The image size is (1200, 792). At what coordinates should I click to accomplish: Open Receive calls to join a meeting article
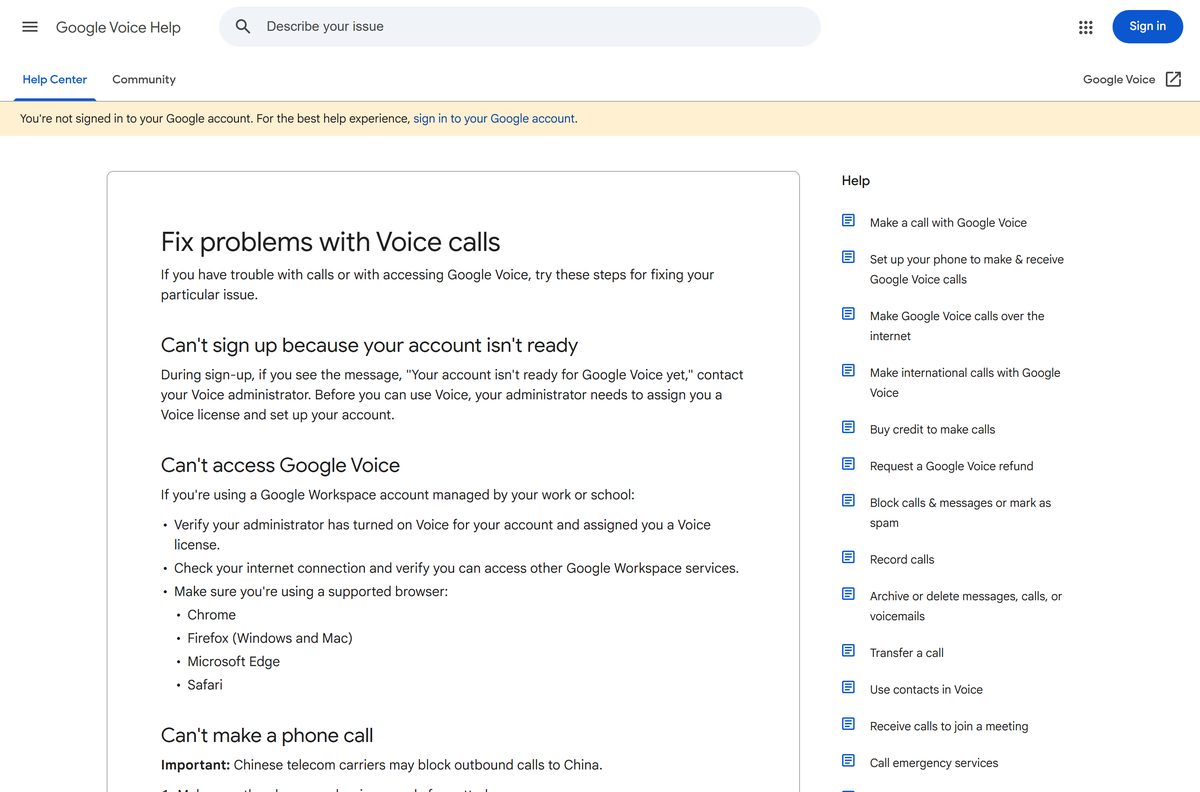pyautogui.click(x=949, y=727)
